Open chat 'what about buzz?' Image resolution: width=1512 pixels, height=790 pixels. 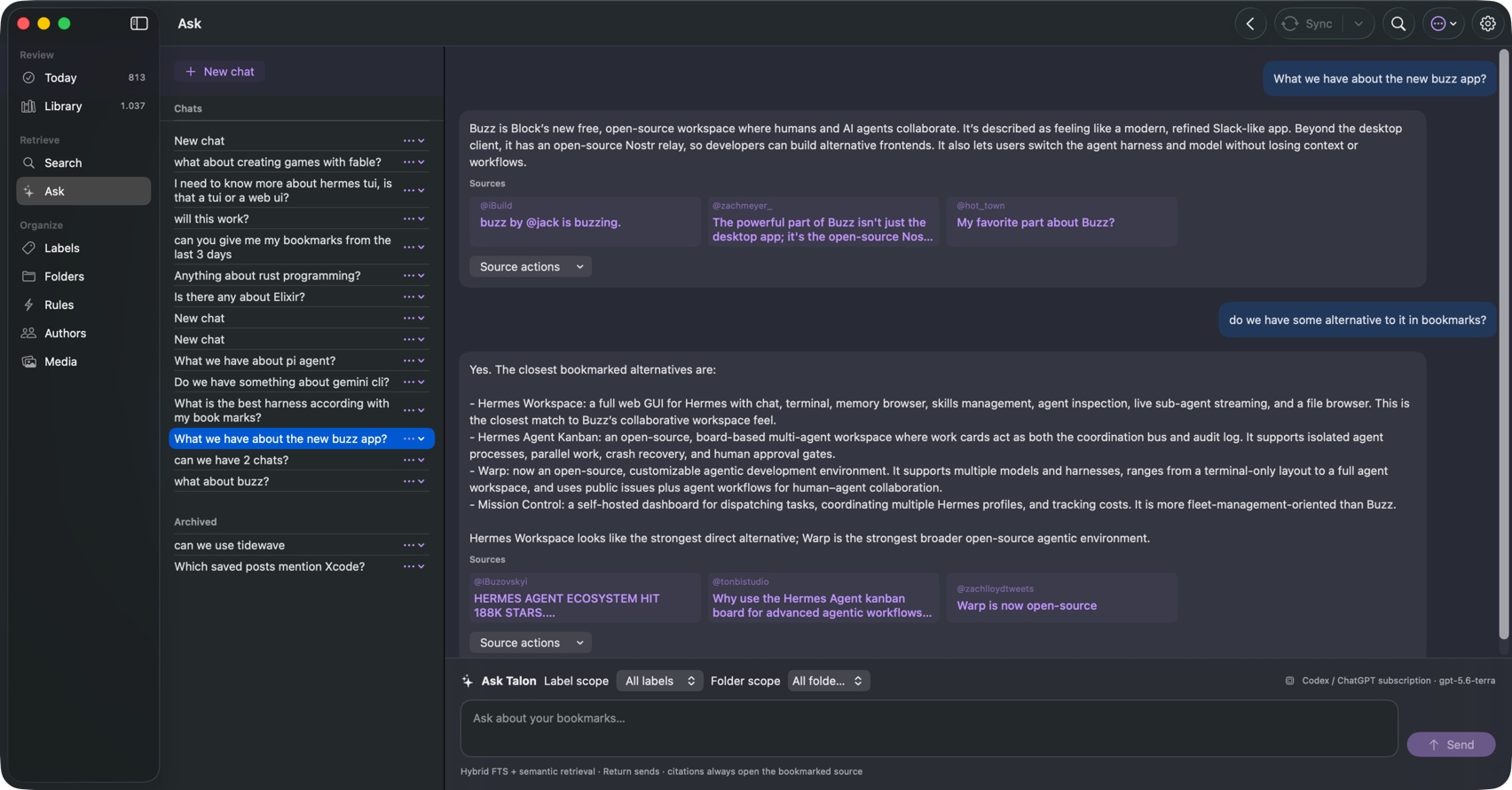[221, 482]
